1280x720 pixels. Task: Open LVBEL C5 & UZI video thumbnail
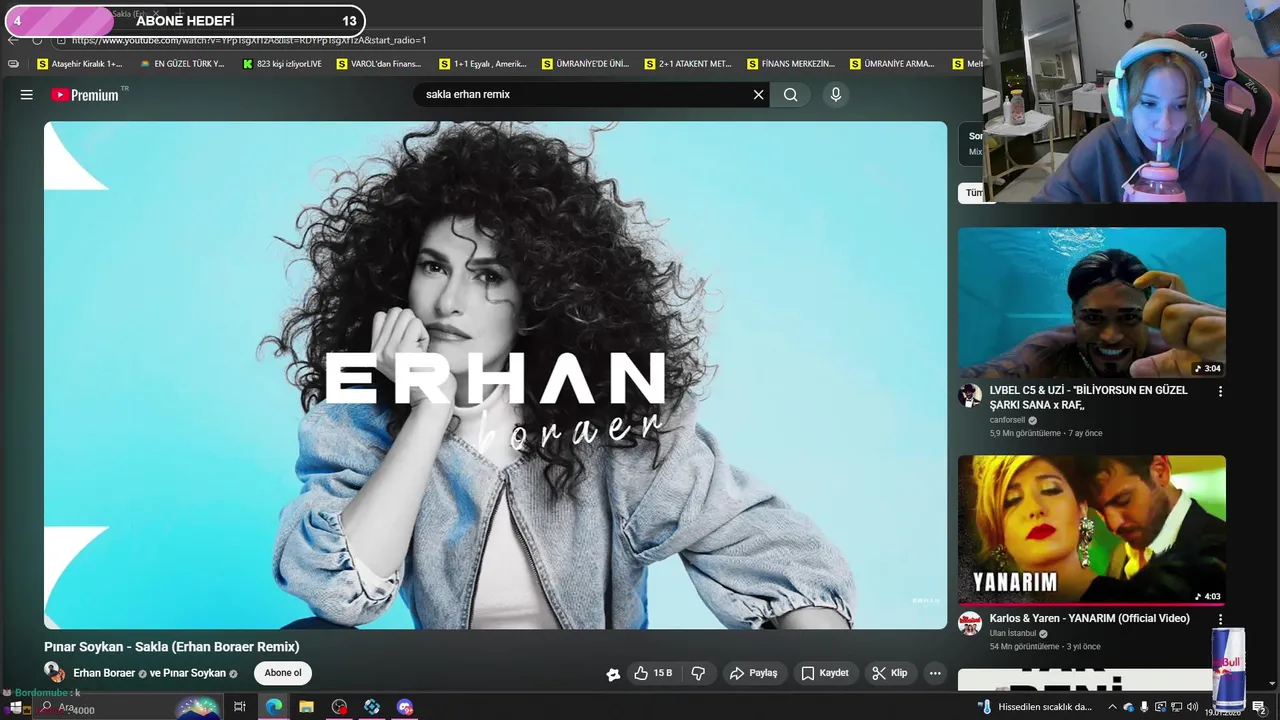pyautogui.click(x=1092, y=303)
